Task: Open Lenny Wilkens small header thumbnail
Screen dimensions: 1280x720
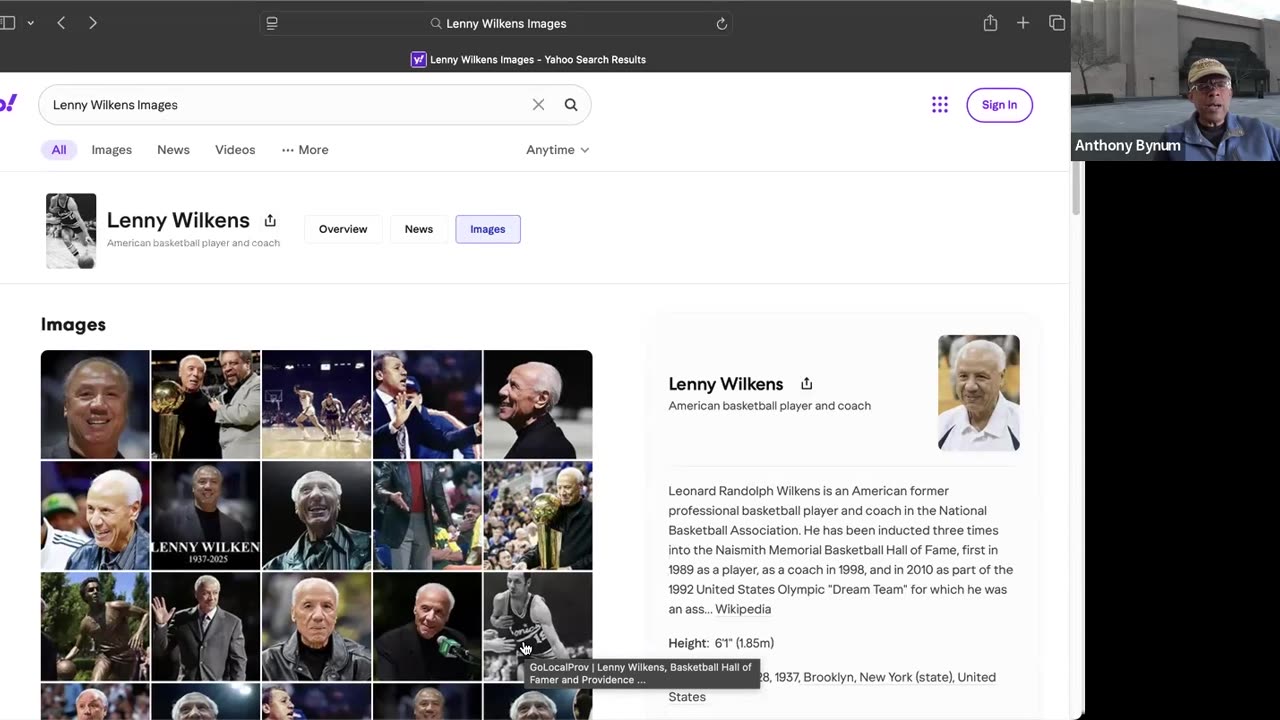Action: coord(71,231)
